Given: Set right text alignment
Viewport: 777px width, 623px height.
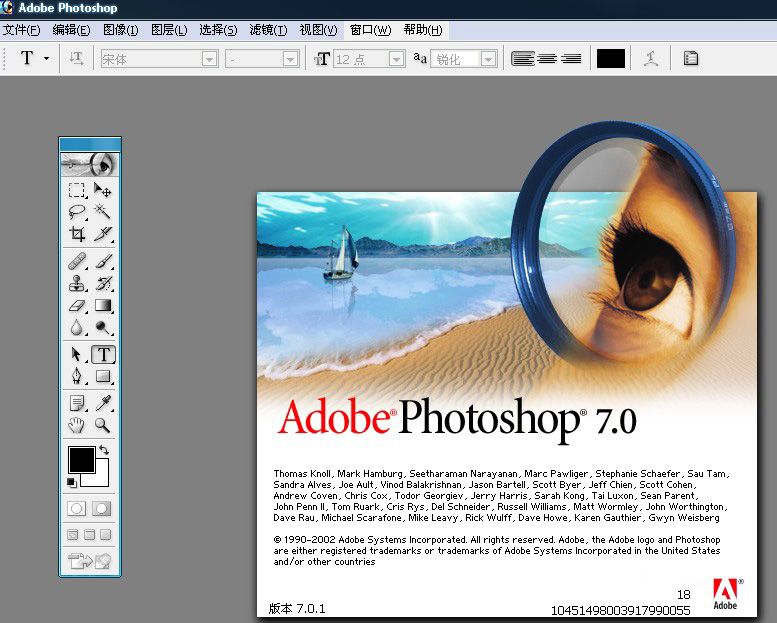Looking at the screenshot, I should [571, 59].
